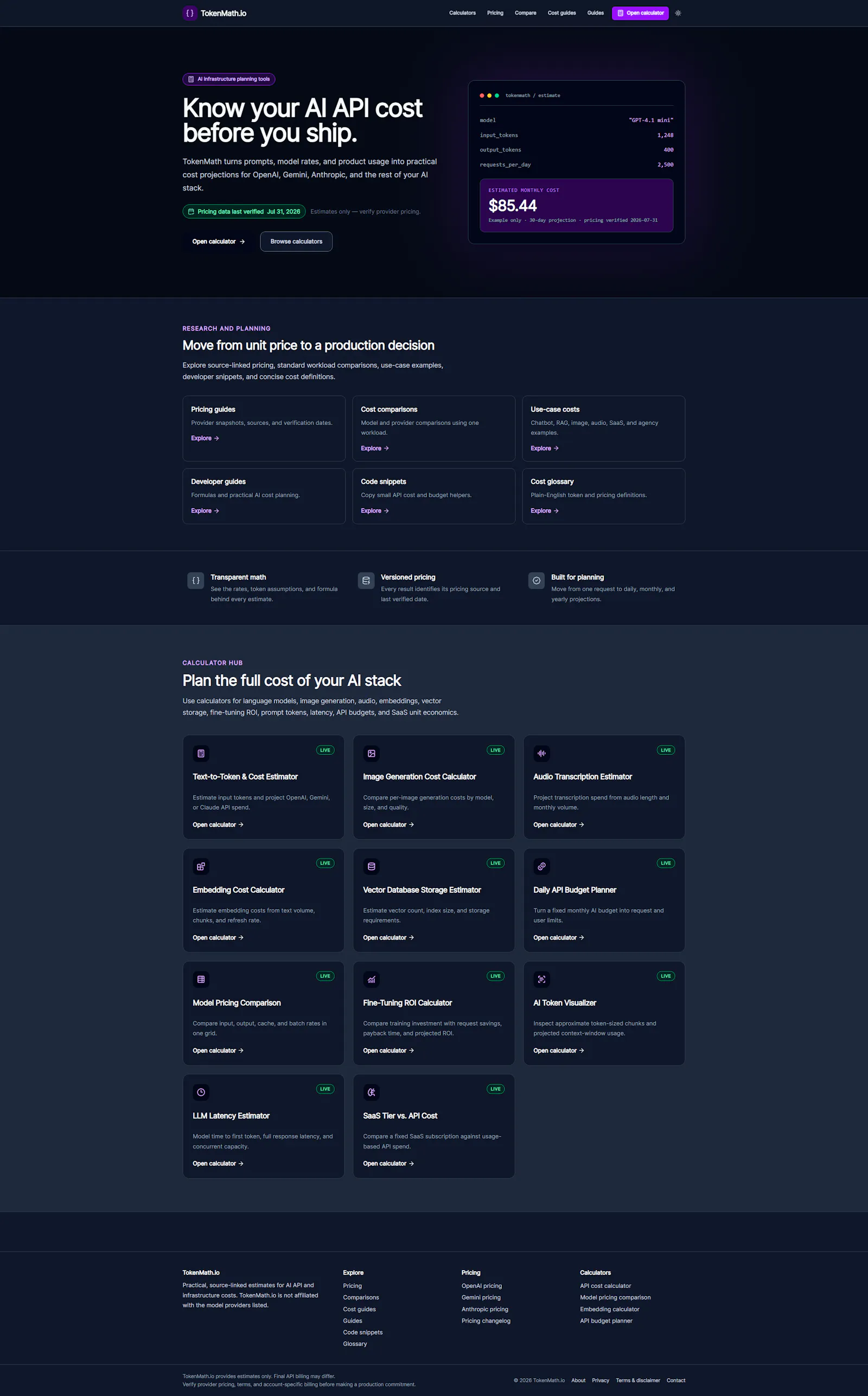Image resolution: width=868 pixels, height=1396 pixels.
Task: Click the purple Open calculator header button
Action: [640, 13]
